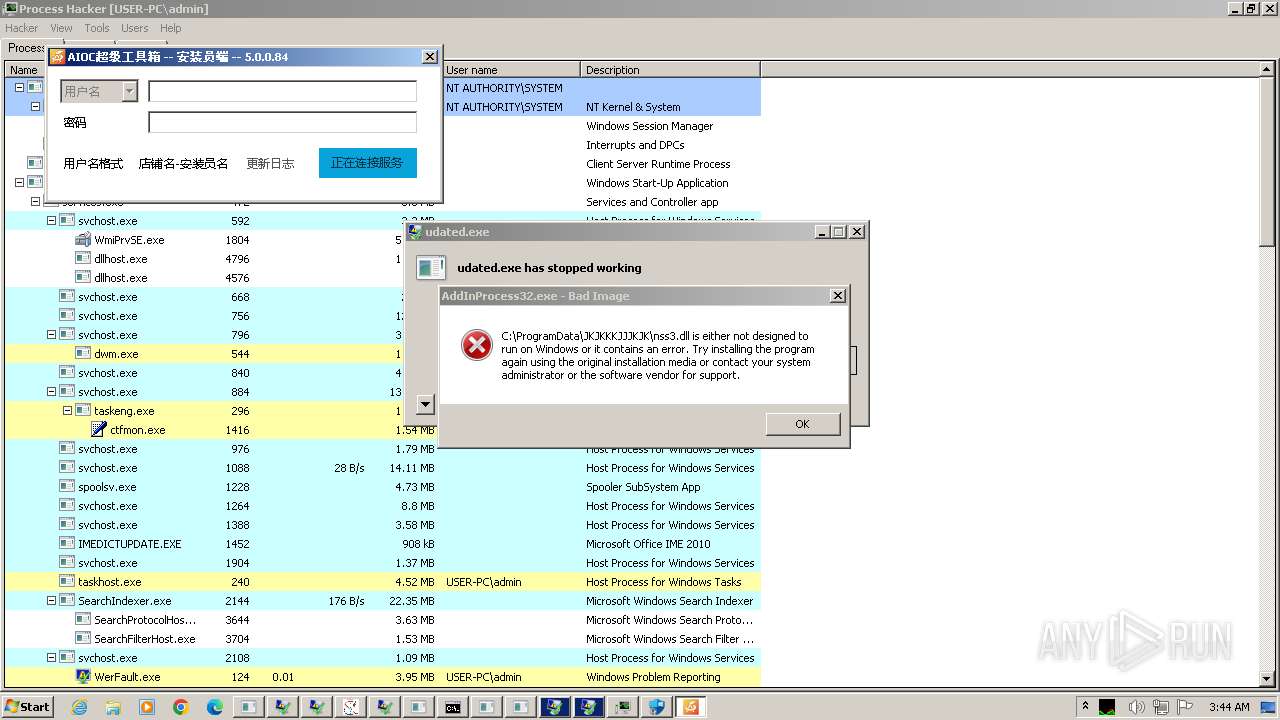
Task: Click the spoolsv.exe process icon
Action: [x=67, y=487]
